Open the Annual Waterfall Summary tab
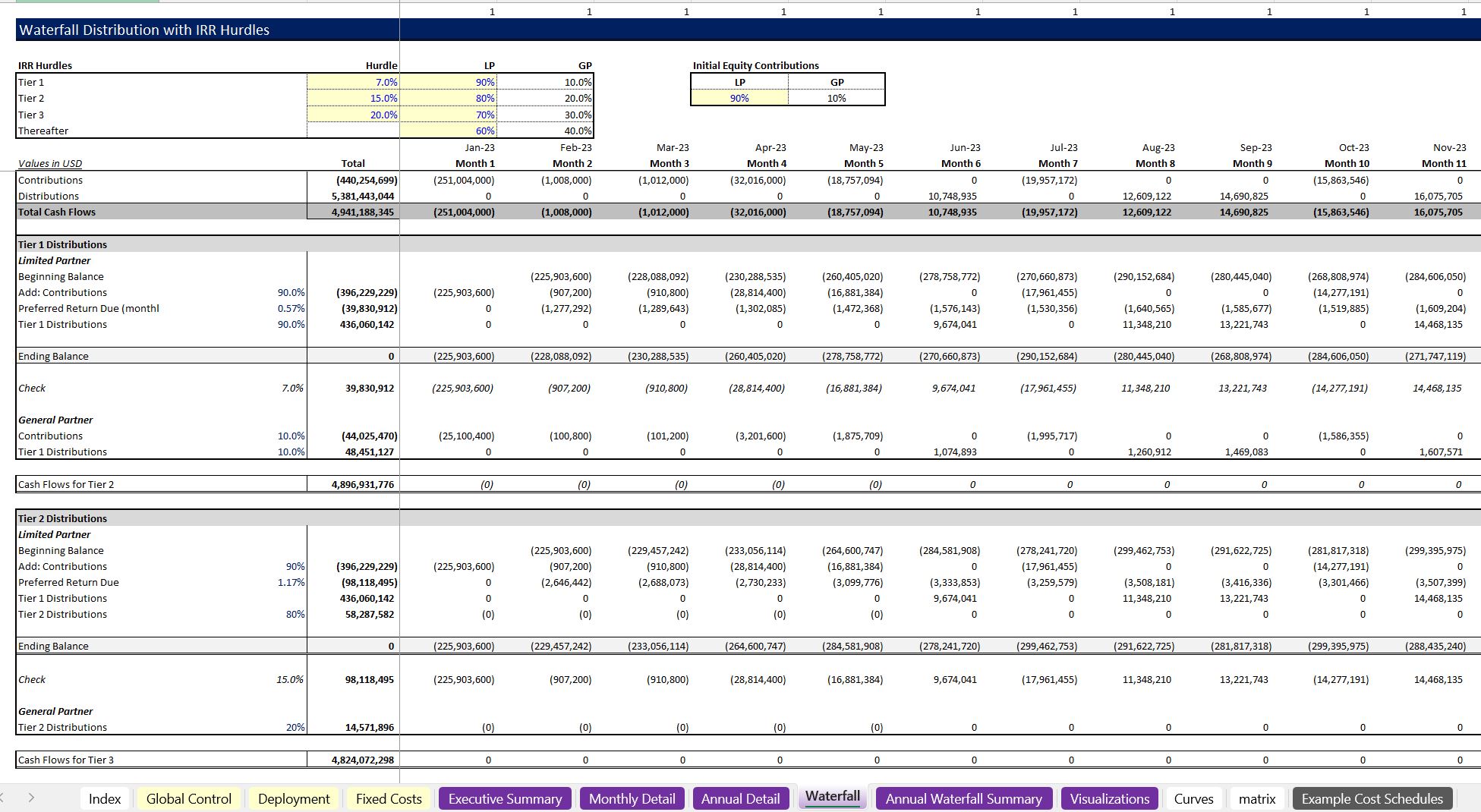 [x=963, y=799]
